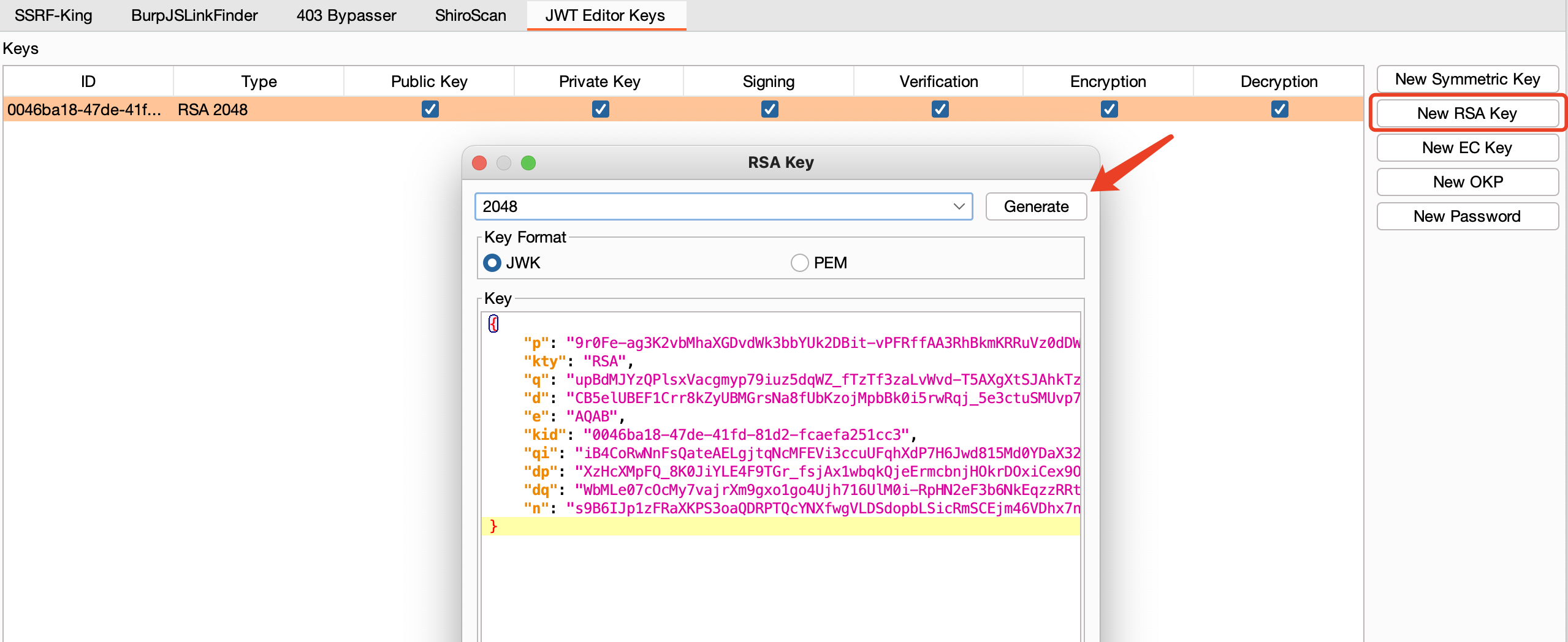Place cursor at the closing brace line
This screenshot has height=642, width=1568.
[781, 526]
